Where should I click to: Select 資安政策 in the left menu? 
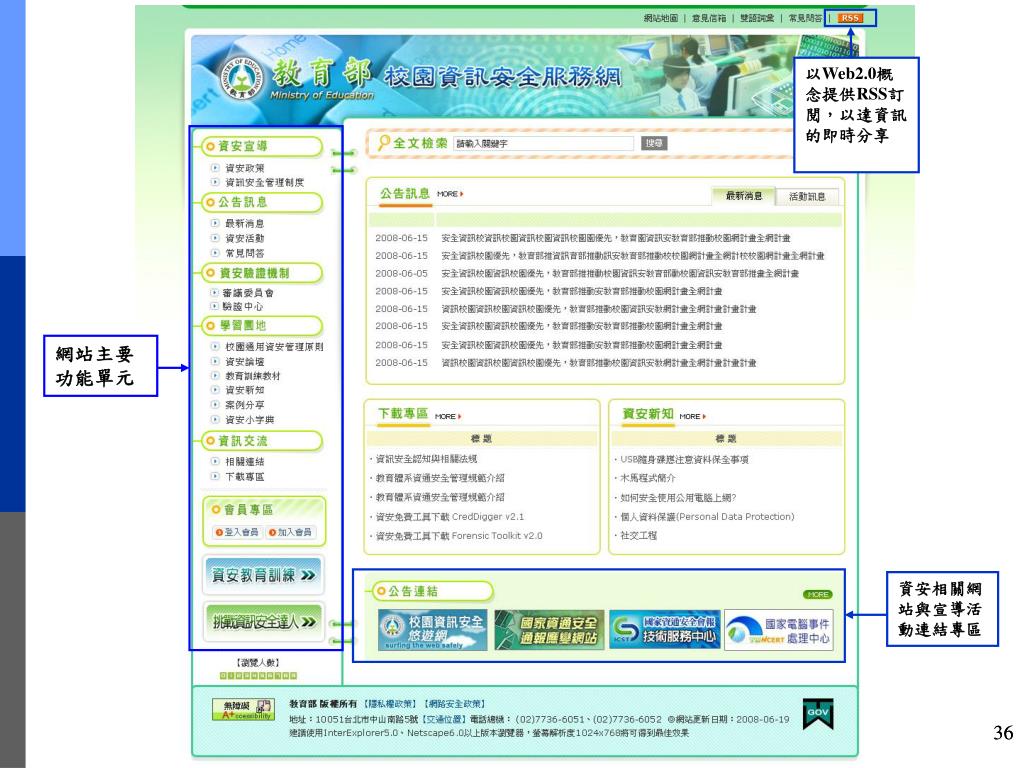[x=245, y=168]
